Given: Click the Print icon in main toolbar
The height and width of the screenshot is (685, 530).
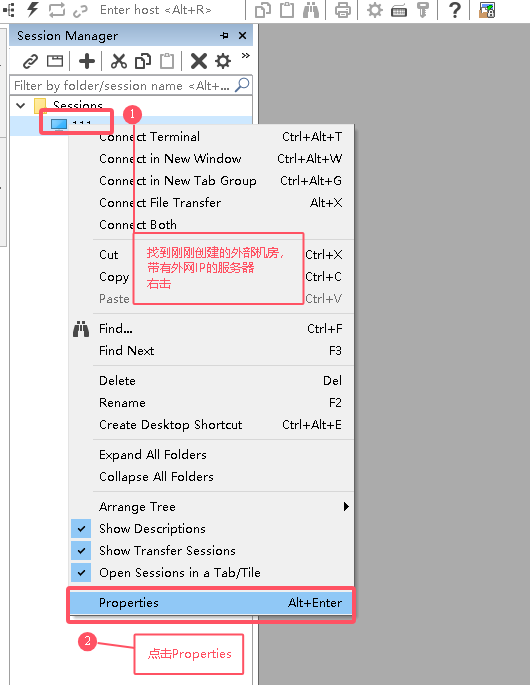Looking at the screenshot, I should point(343,10).
